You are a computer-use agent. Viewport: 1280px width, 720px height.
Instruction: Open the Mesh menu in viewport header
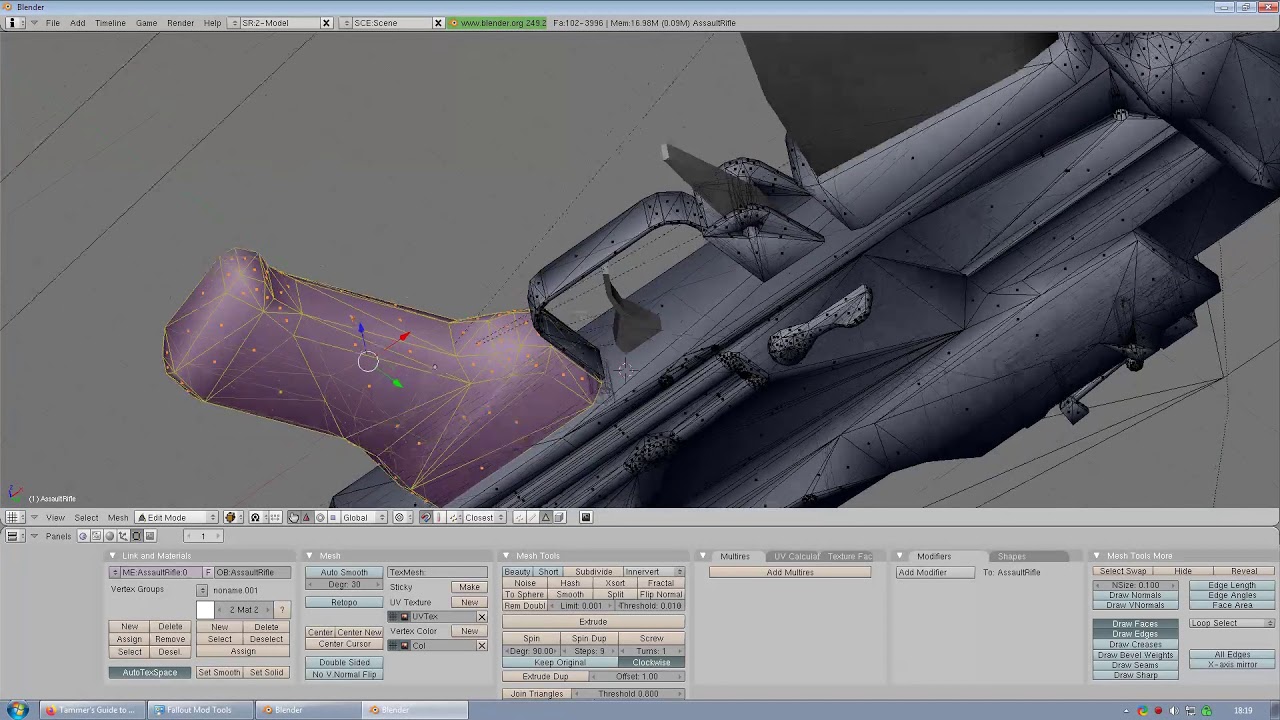(x=118, y=517)
